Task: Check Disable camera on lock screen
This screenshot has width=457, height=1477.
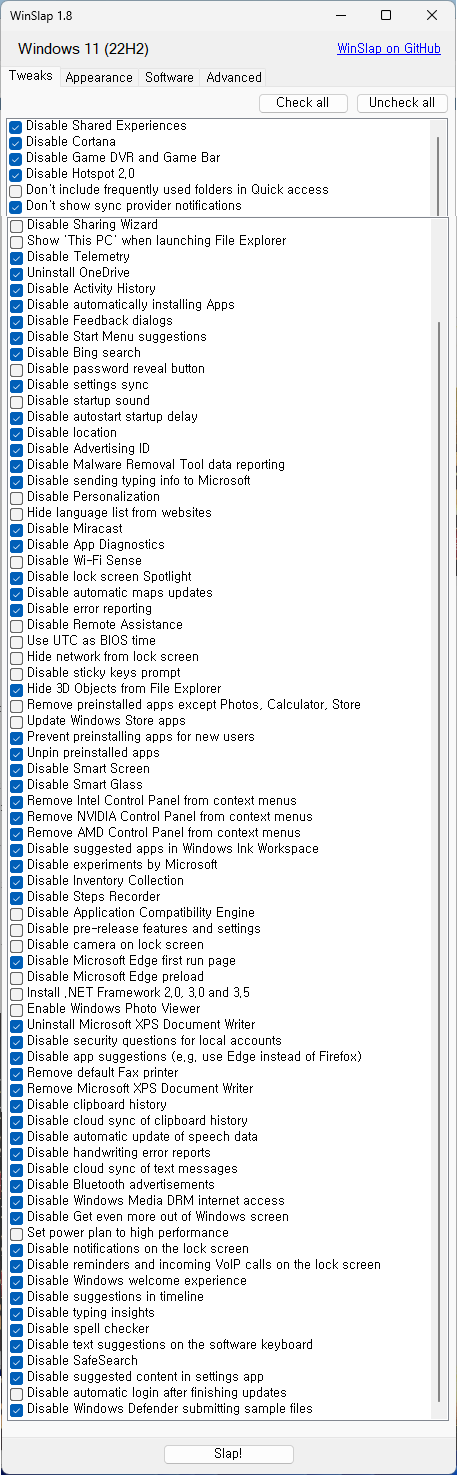Action: coord(16,945)
